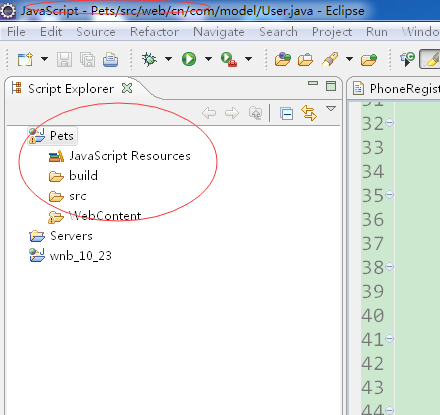The width and height of the screenshot is (440, 415).
Task: Minimize the Script Explorer panel
Action: (313, 83)
